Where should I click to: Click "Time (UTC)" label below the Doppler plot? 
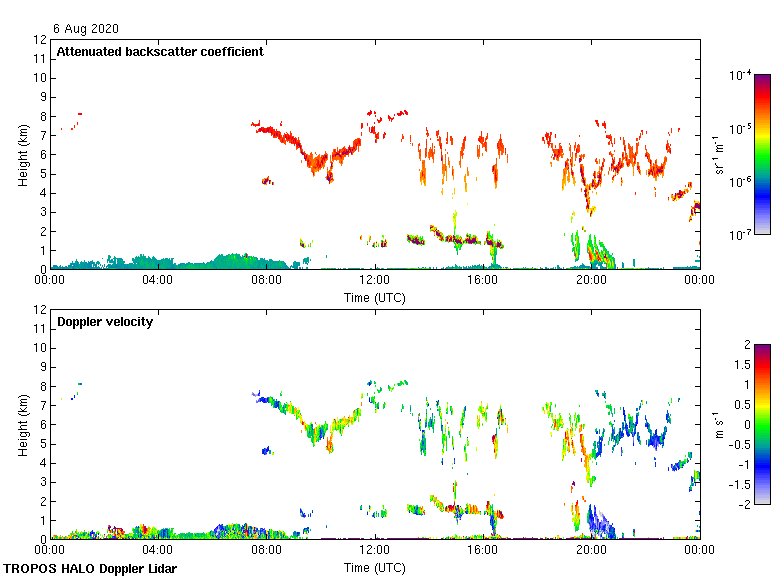(375, 568)
